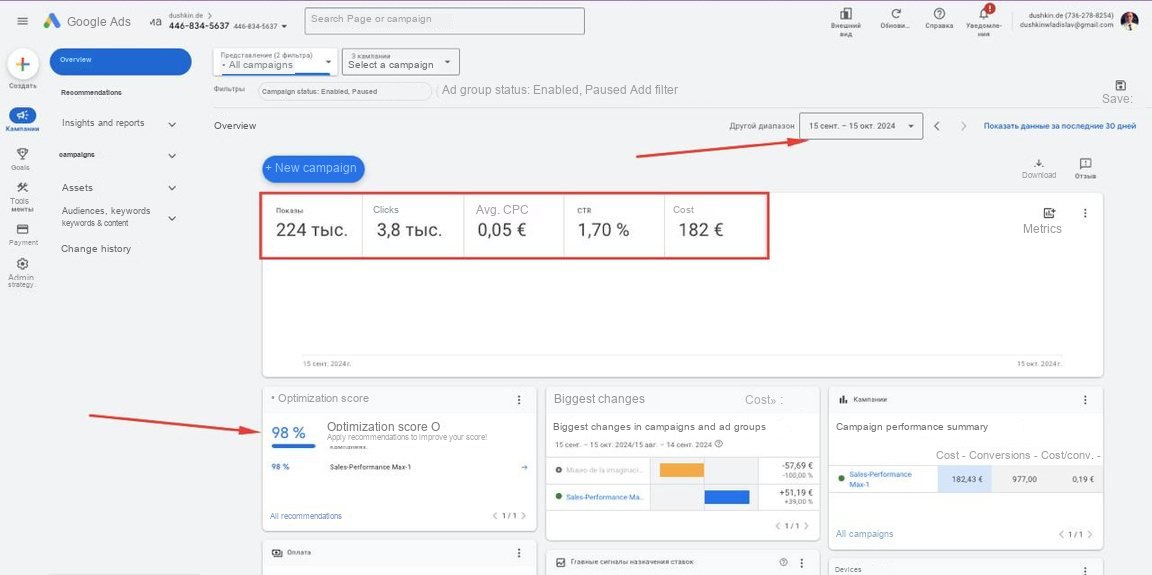
Task: Click the refresh icon in header
Action: [x=896, y=14]
